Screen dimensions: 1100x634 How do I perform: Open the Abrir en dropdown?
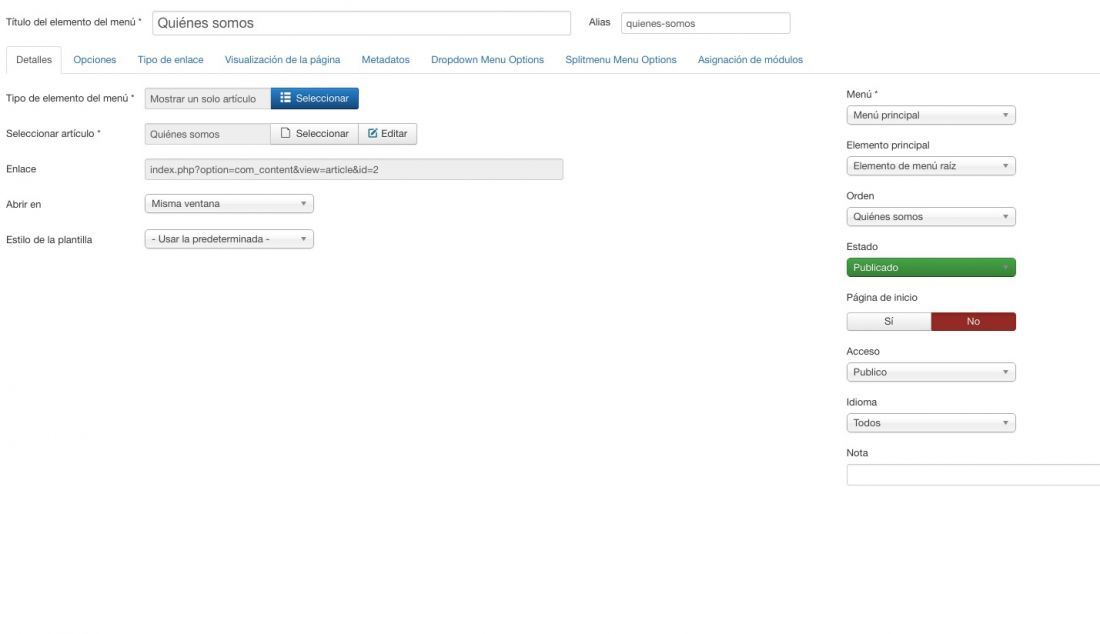(x=229, y=203)
